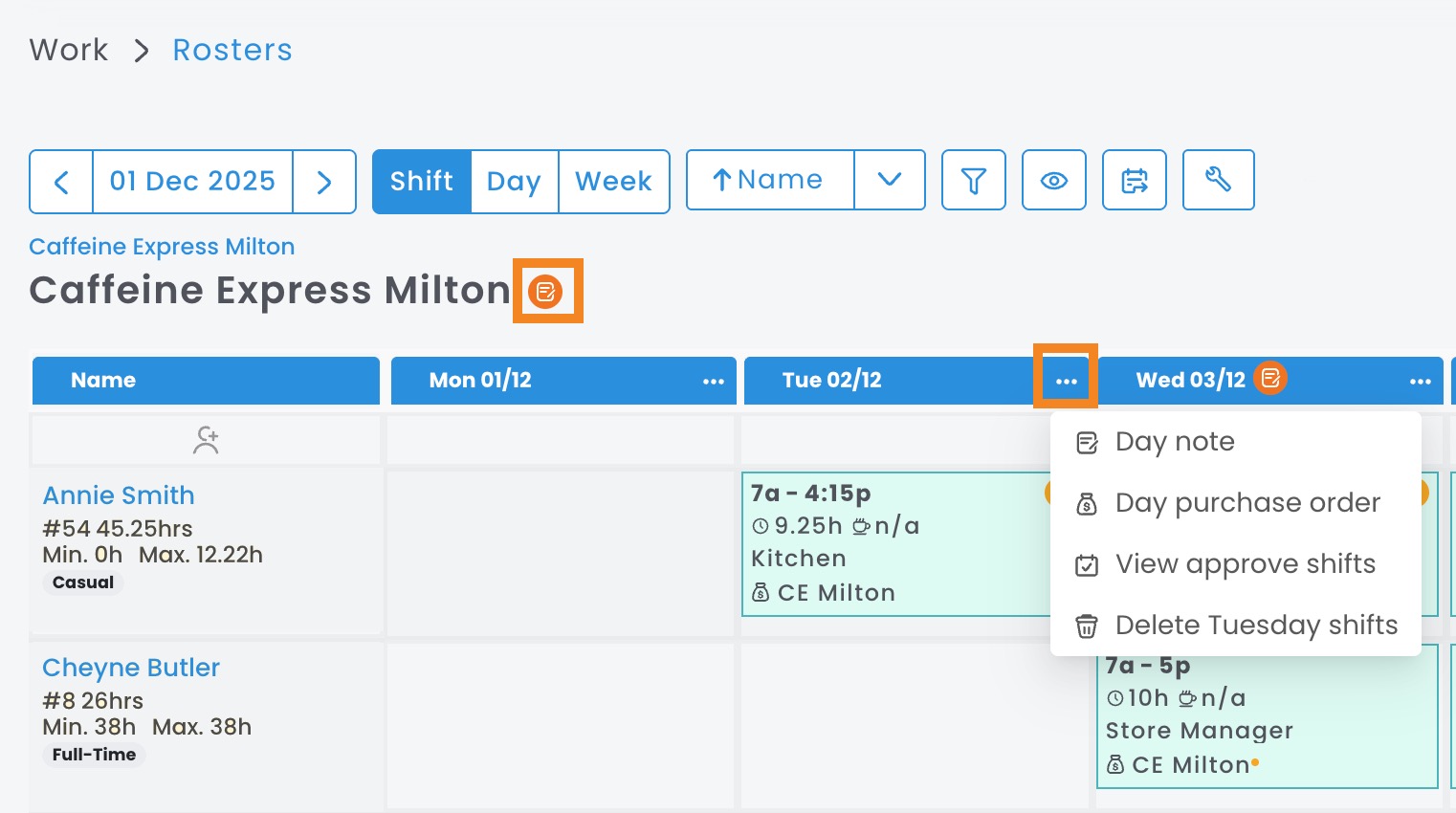1456x813 pixels.
Task: Toggle the eye visibility options
Action: coord(1053,180)
